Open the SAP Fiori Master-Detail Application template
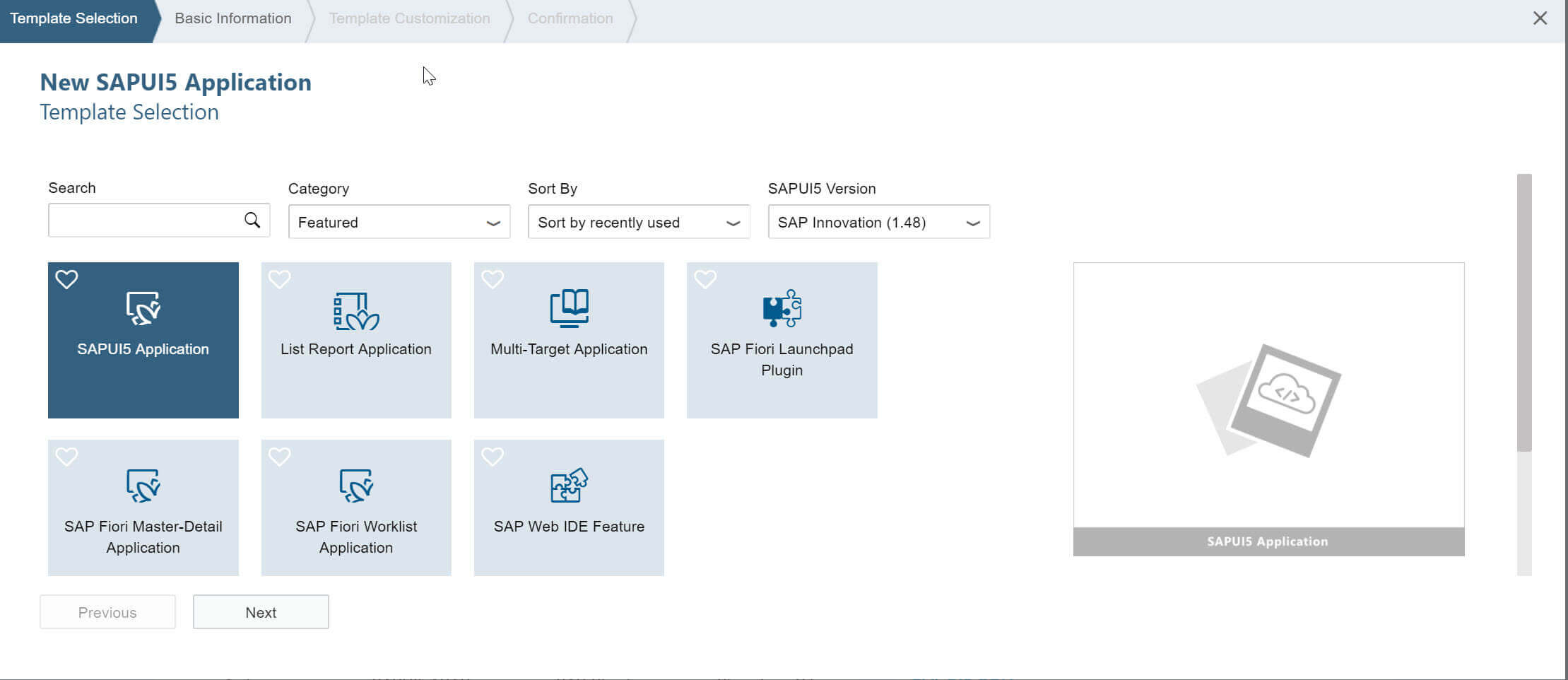The height and width of the screenshot is (680, 1568). click(x=143, y=508)
